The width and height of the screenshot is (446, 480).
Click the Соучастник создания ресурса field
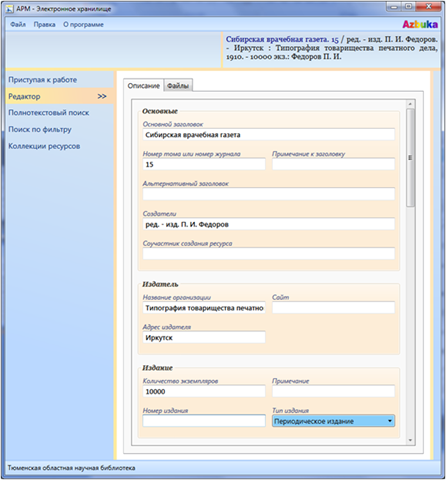(x=269, y=254)
